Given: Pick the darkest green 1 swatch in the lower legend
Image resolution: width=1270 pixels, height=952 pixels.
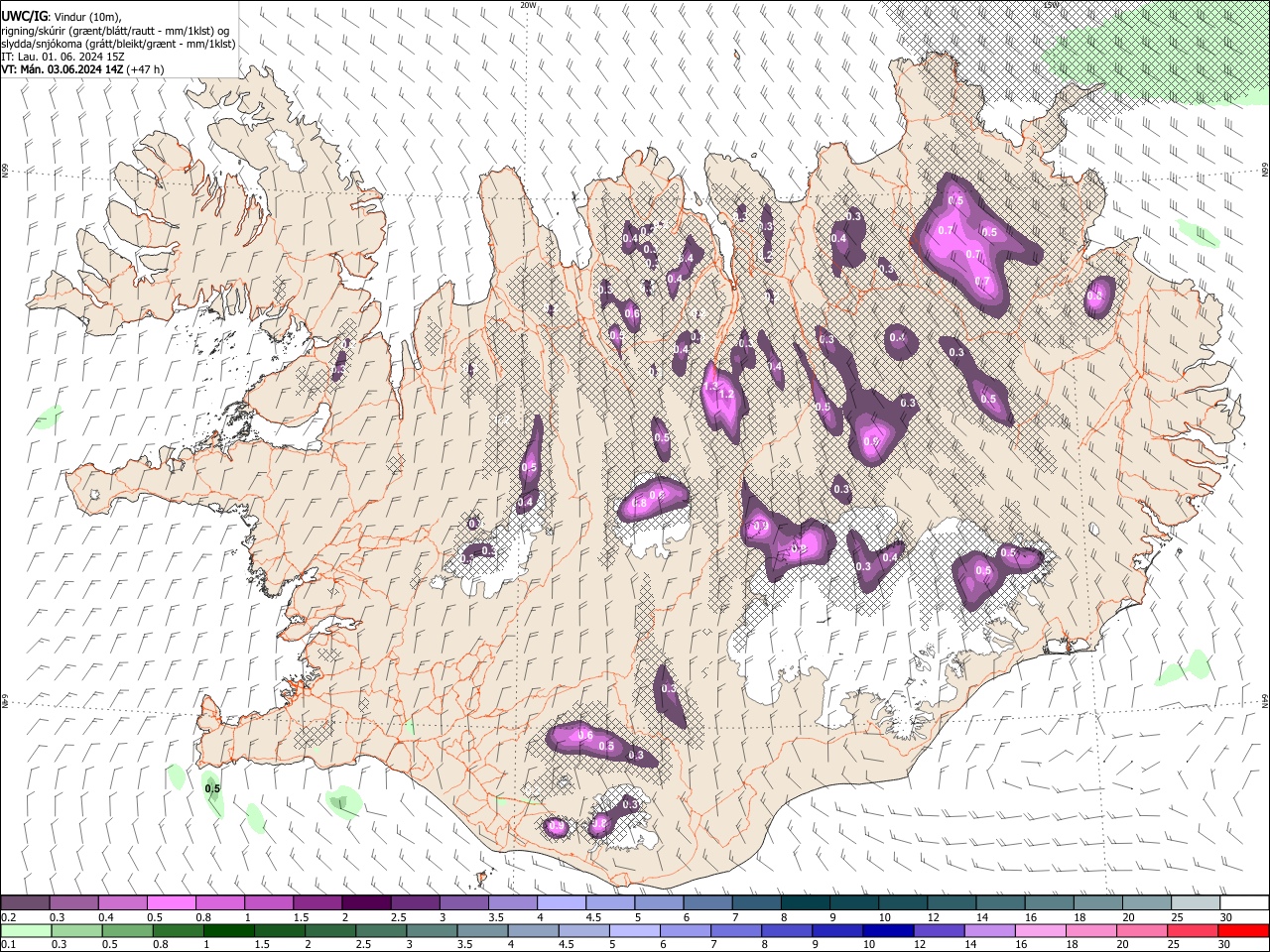Looking at the screenshot, I should [229, 930].
